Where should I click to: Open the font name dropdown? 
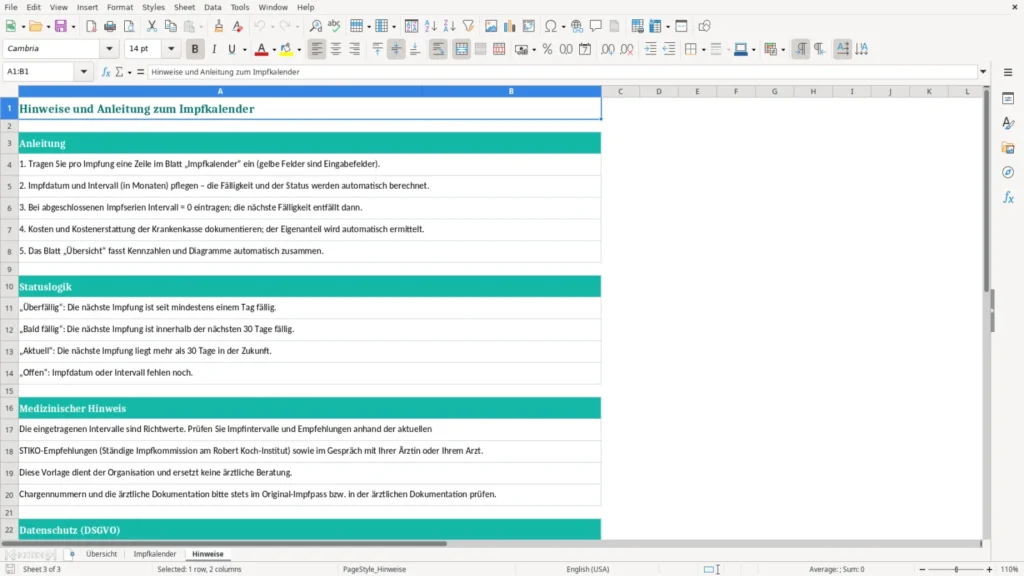pyautogui.click(x=109, y=48)
